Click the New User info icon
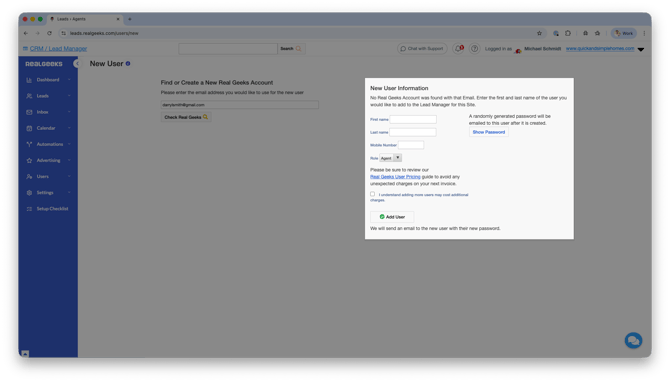Screen dimensions: 670x382 coord(128,64)
